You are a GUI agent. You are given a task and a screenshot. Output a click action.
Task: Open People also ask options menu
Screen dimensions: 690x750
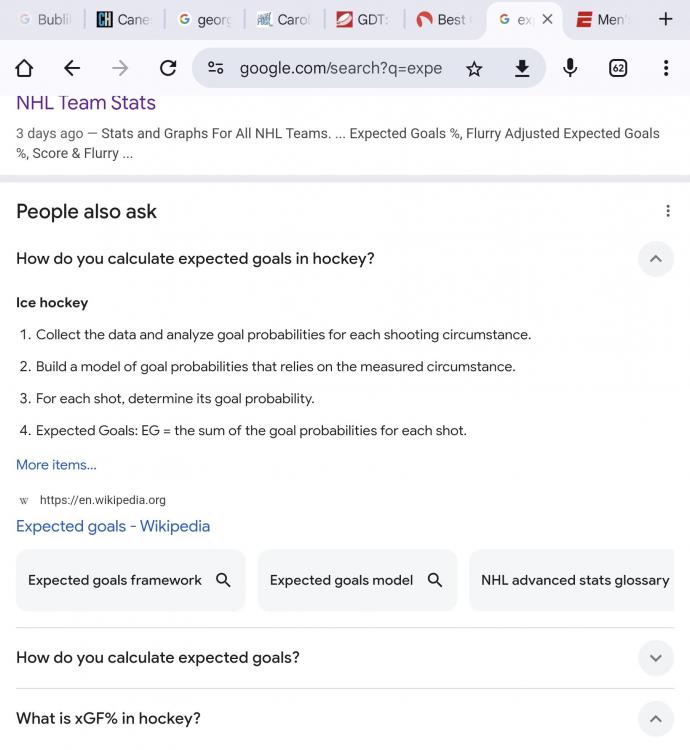(668, 211)
